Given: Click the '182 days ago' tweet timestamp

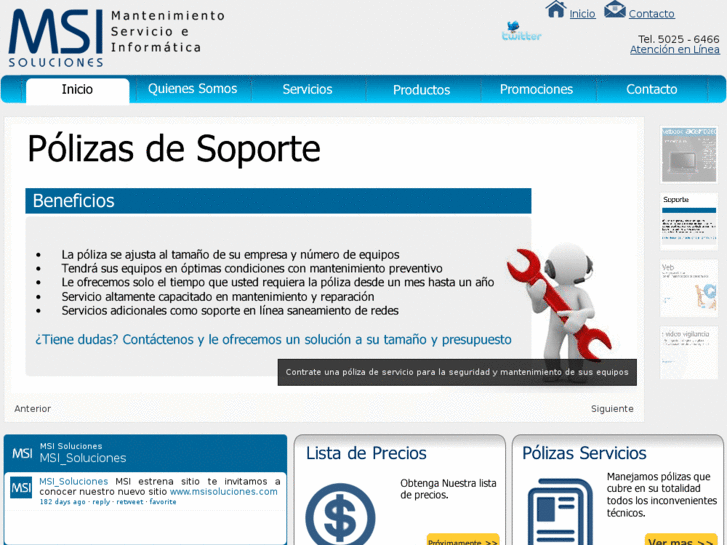Looking at the screenshot, I should (63, 502).
